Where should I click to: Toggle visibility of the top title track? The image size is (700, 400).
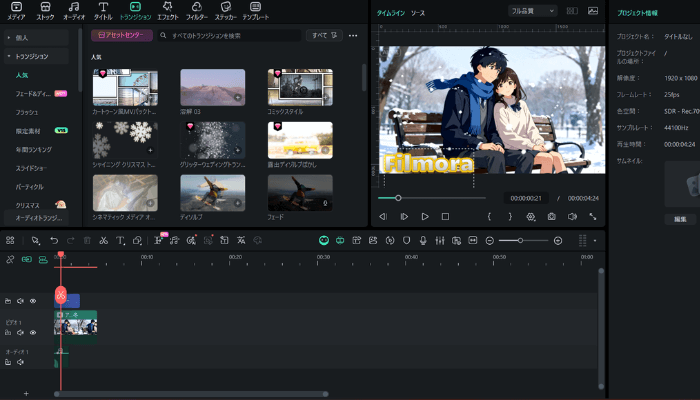point(32,300)
